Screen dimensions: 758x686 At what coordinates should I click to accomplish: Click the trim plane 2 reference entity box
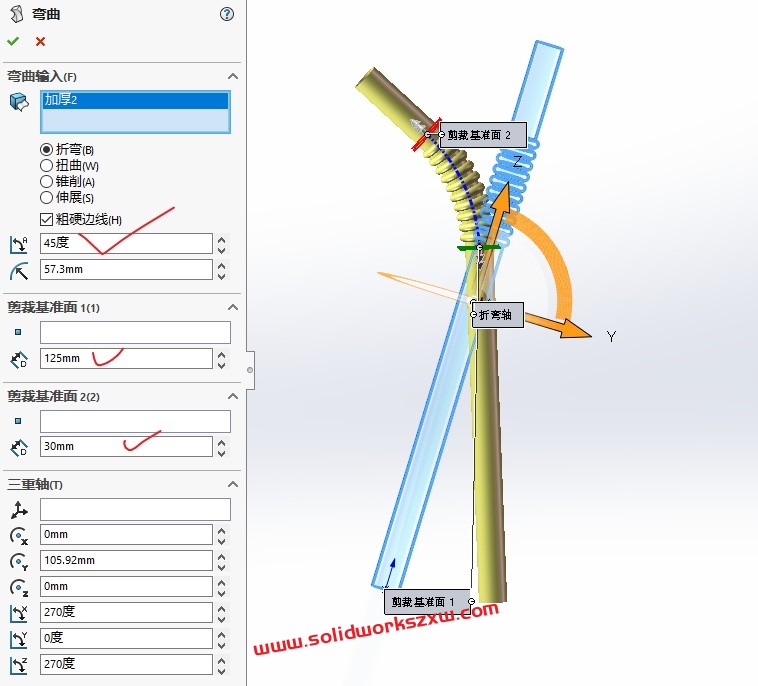[x=135, y=422]
